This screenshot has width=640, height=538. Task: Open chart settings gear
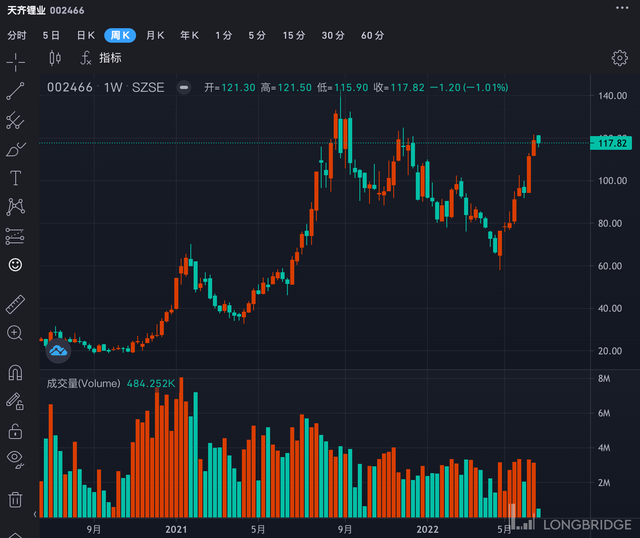point(619,58)
